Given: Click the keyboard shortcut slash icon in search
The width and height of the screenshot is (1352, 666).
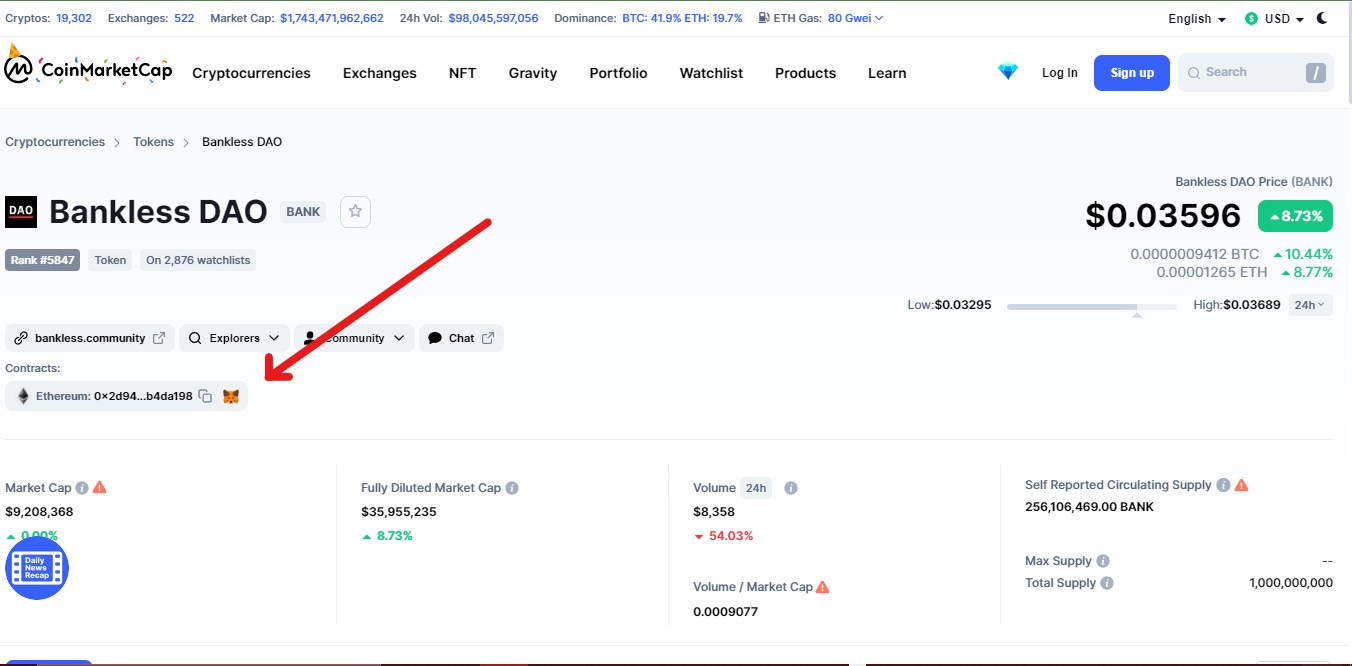Looking at the screenshot, I should pos(1315,73).
